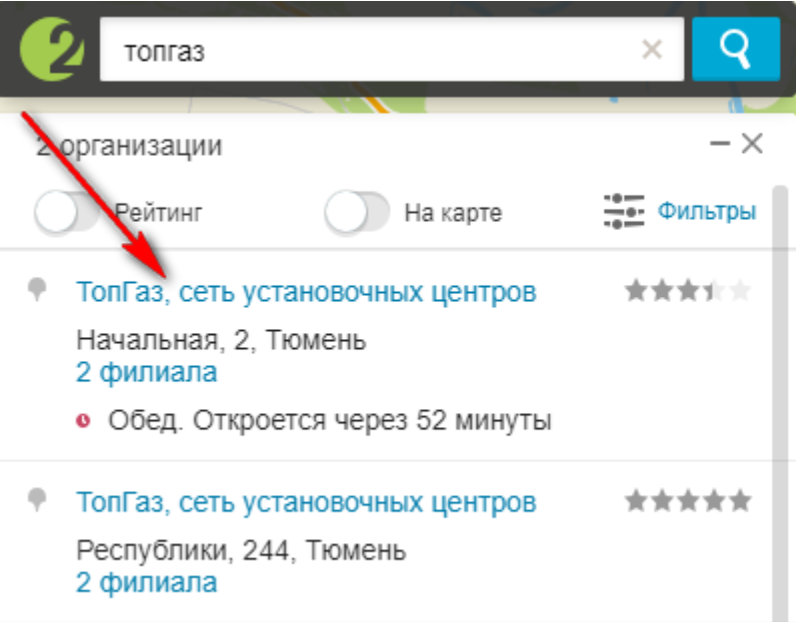
Task: Click the map pin of Республики, 244 listing
Action: tap(37, 500)
